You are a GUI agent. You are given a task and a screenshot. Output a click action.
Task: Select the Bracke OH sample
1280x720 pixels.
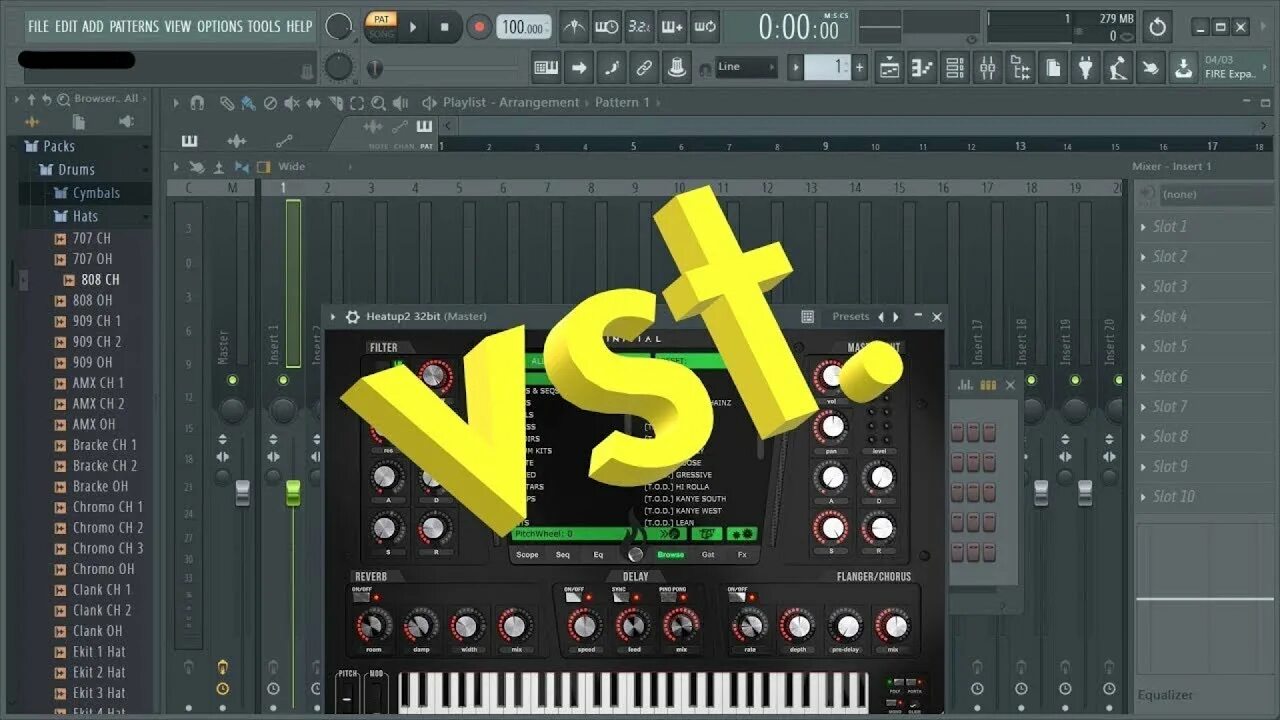pyautogui.click(x=91, y=486)
